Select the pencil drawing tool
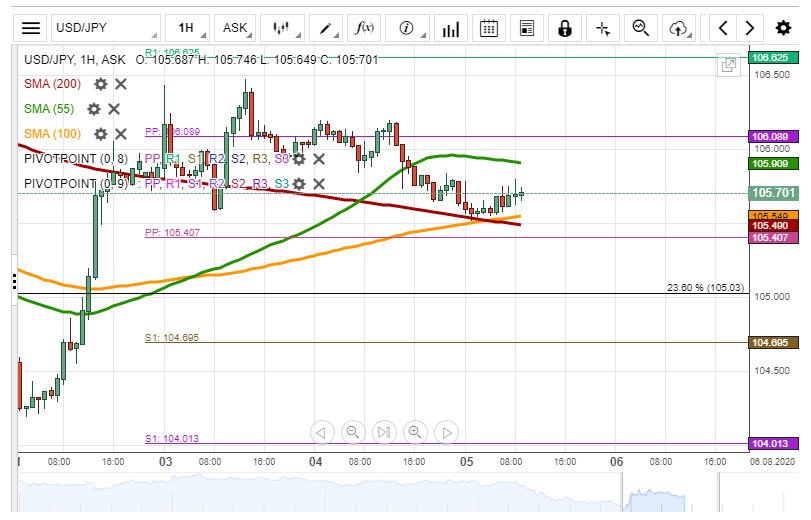The image size is (811, 520). tap(326, 28)
